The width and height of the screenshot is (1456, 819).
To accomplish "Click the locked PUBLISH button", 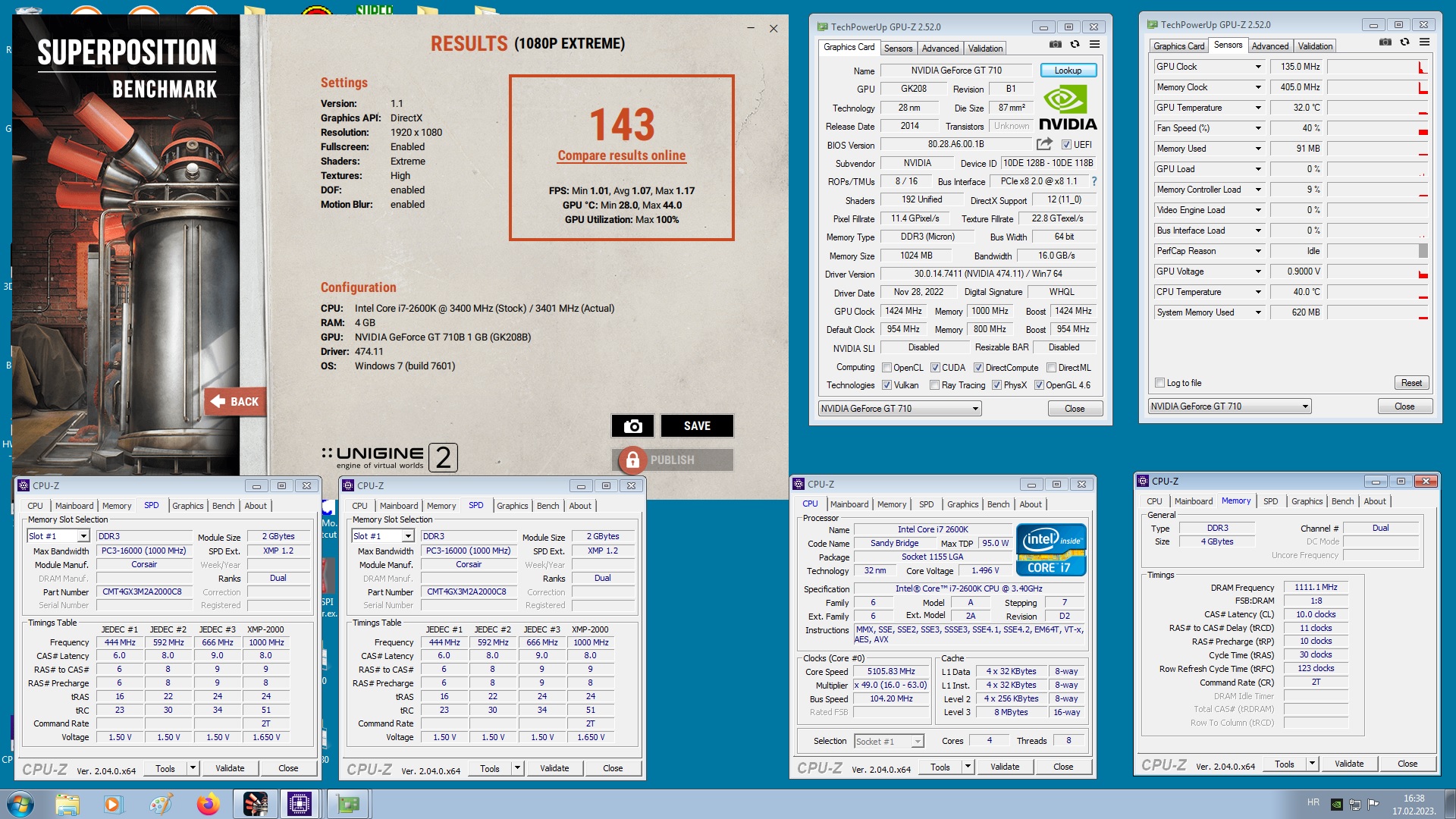I will pyautogui.click(x=673, y=460).
